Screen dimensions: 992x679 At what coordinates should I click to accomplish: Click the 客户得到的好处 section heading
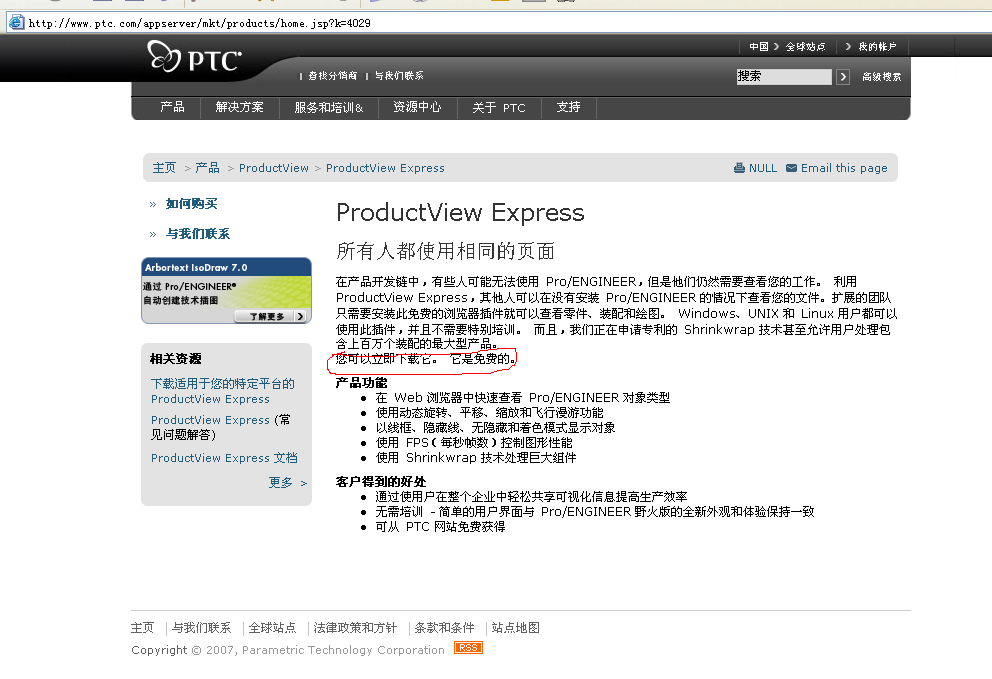(x=381, y=482)
